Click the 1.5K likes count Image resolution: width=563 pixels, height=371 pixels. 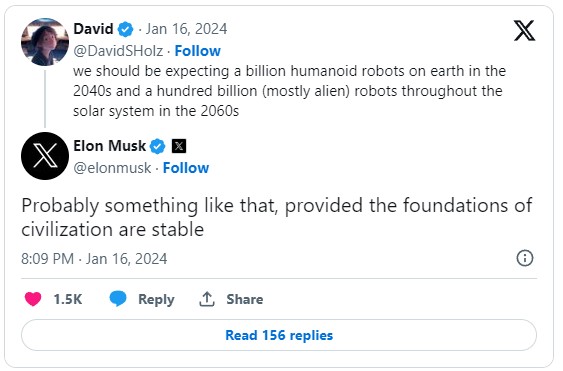pos(68,299)
